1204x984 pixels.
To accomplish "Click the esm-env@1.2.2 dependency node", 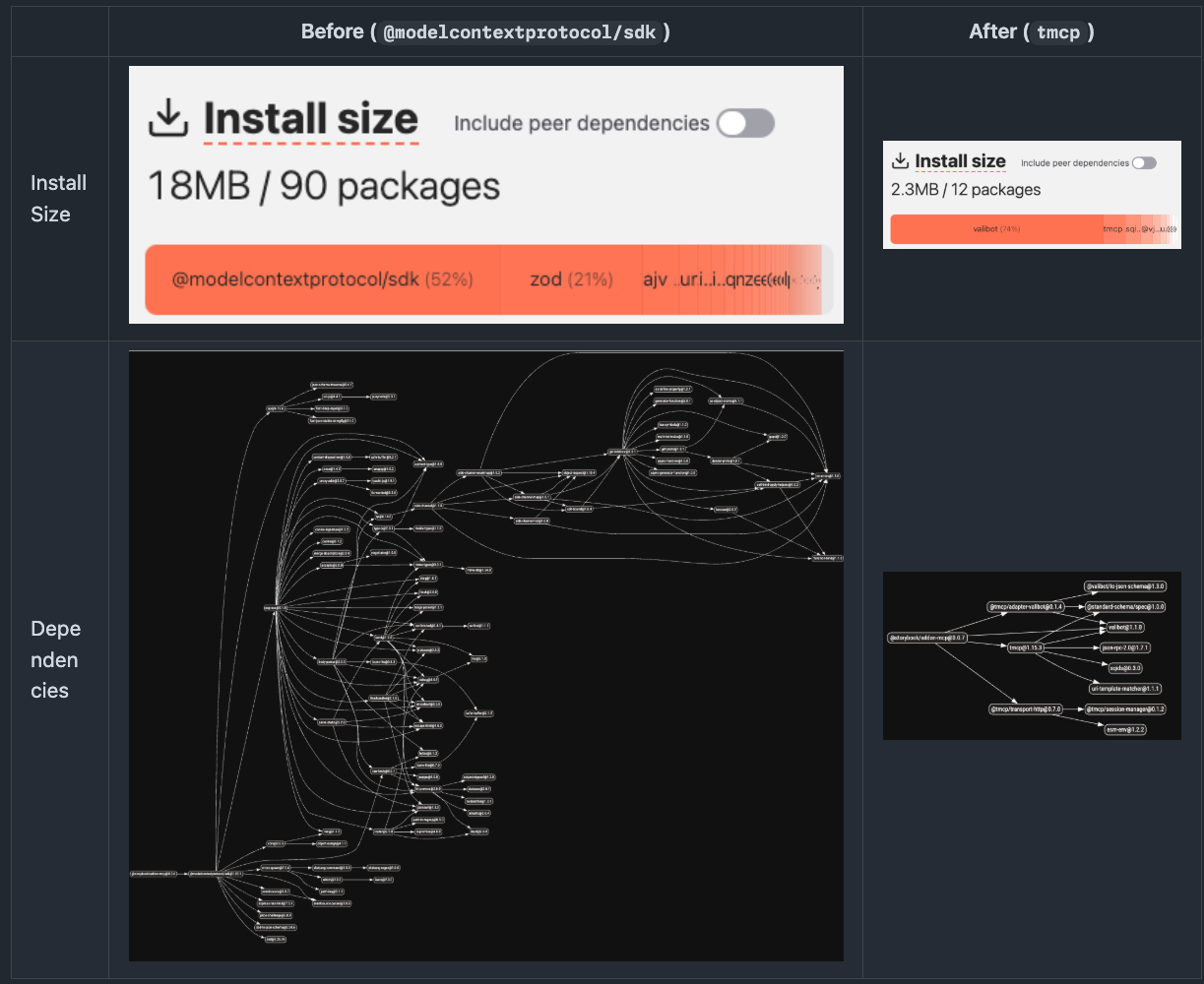I will 1126,729.
